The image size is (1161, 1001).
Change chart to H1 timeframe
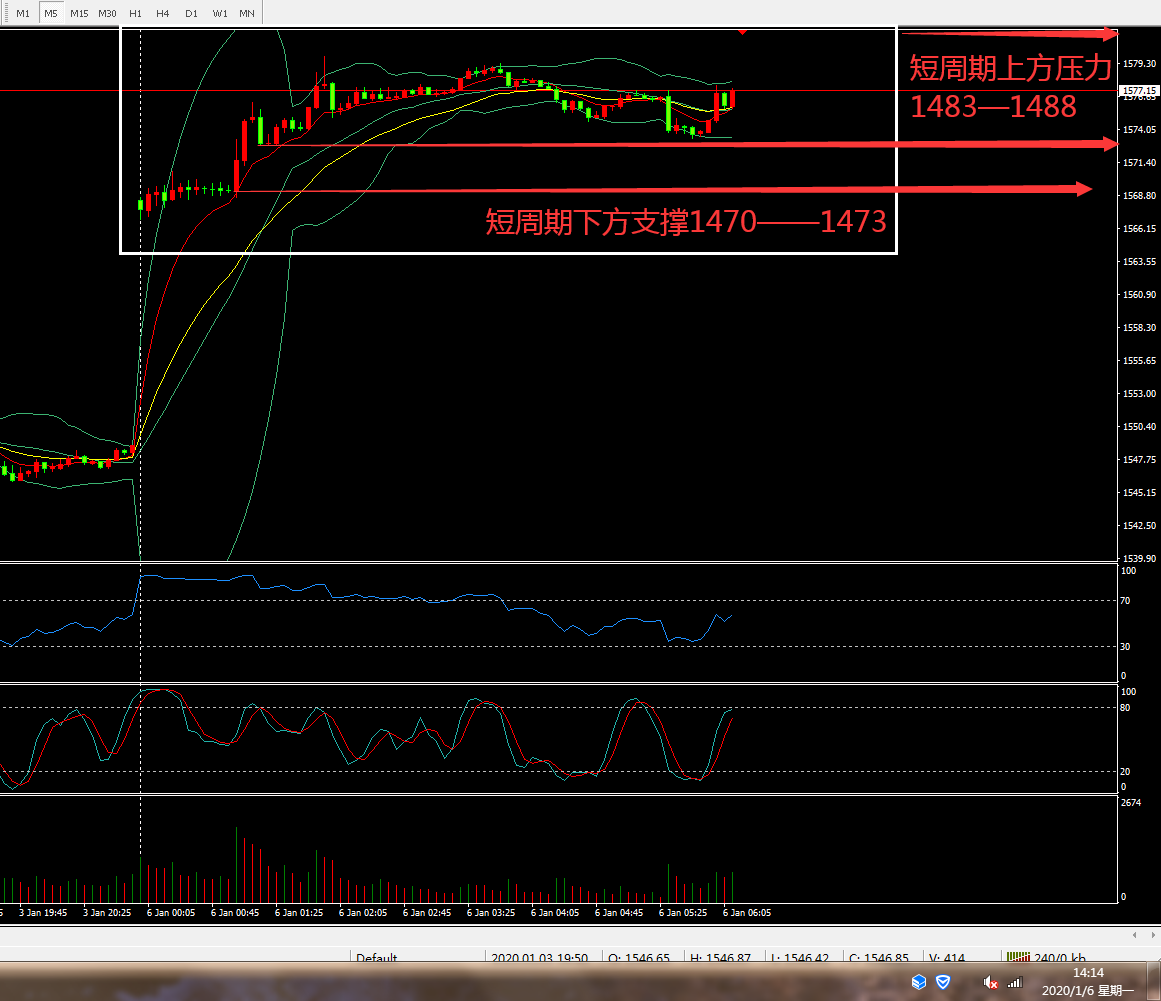click(135, 13)
